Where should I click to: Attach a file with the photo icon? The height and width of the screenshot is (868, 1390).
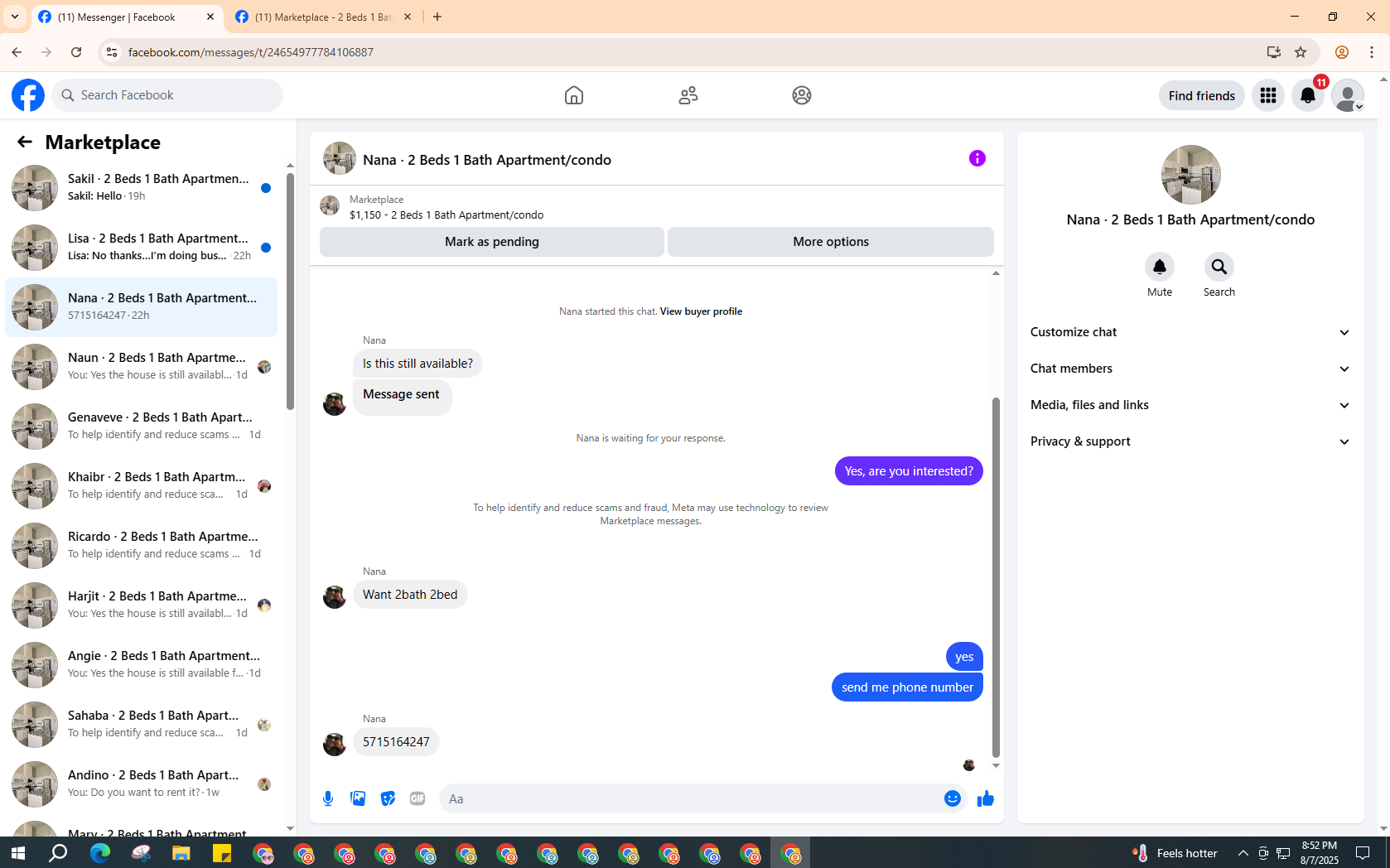[x=358, y=798]
